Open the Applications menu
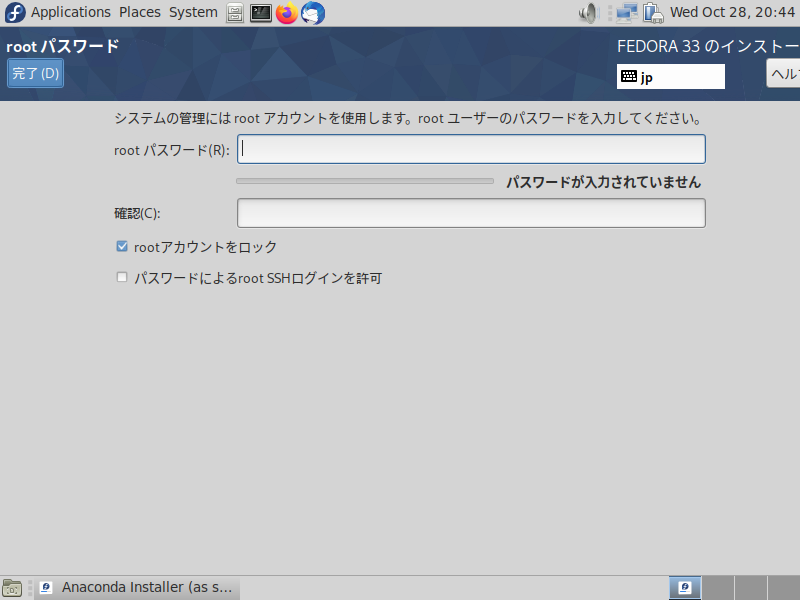 coord(70,12)
